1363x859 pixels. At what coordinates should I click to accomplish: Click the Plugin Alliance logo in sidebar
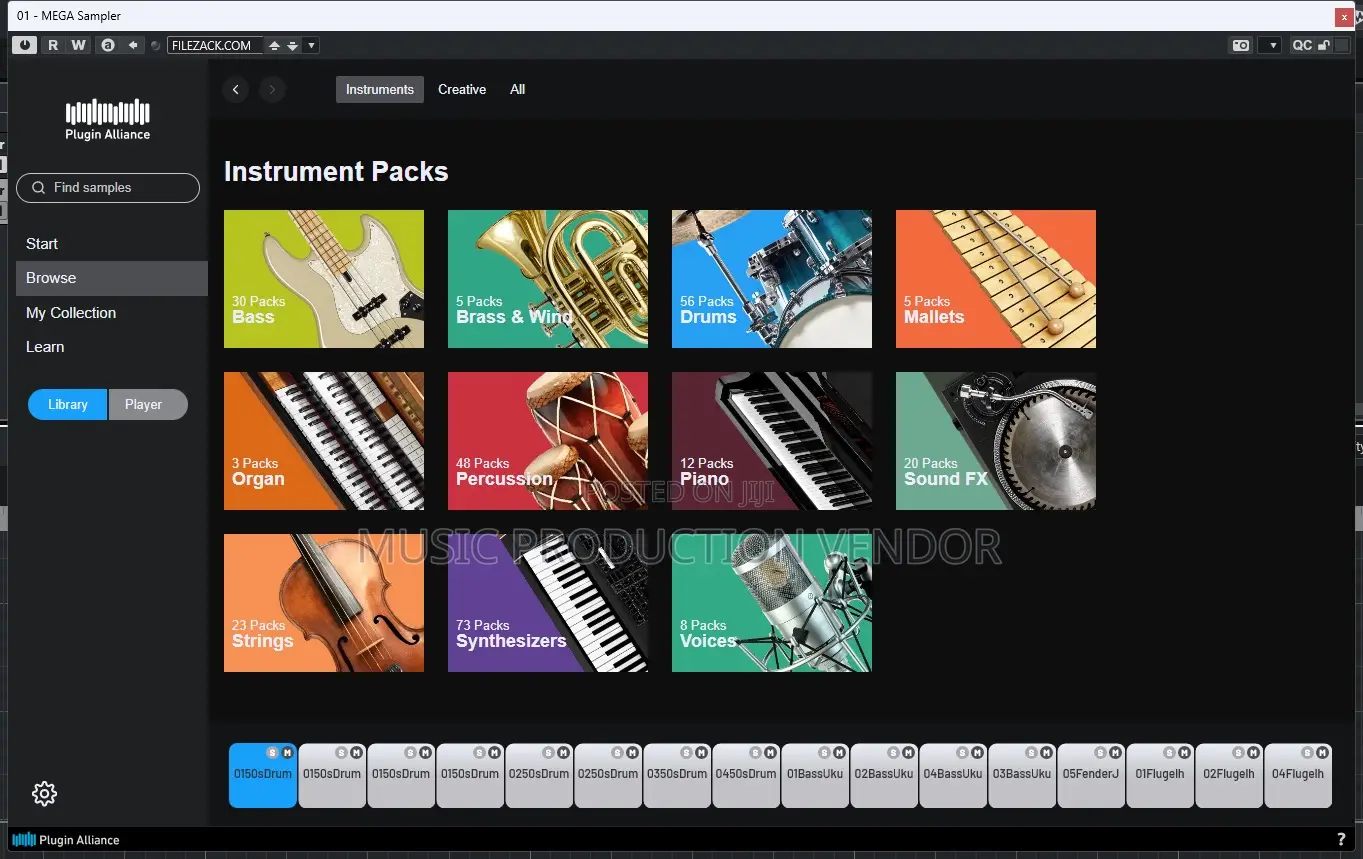pos(107,120)
